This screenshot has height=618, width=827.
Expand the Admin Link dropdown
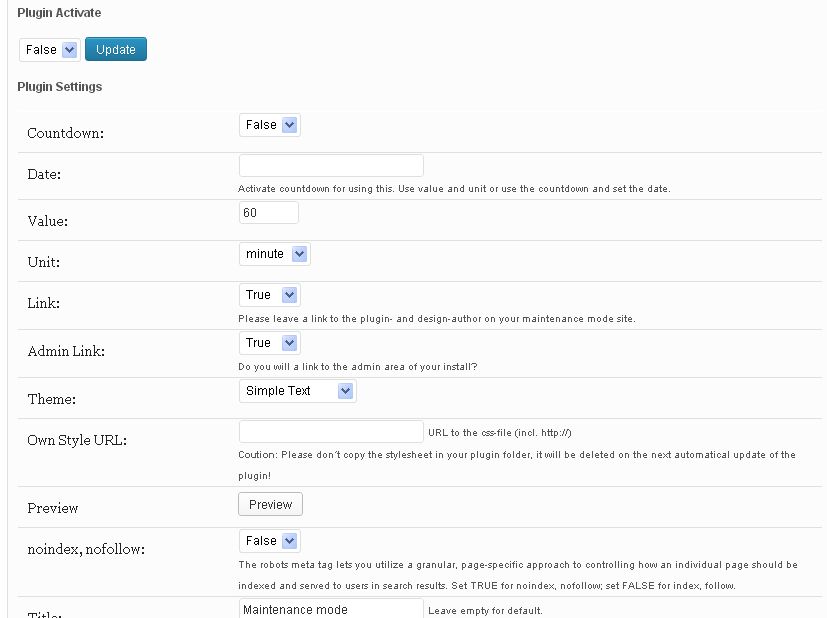[x=269, y=343]
